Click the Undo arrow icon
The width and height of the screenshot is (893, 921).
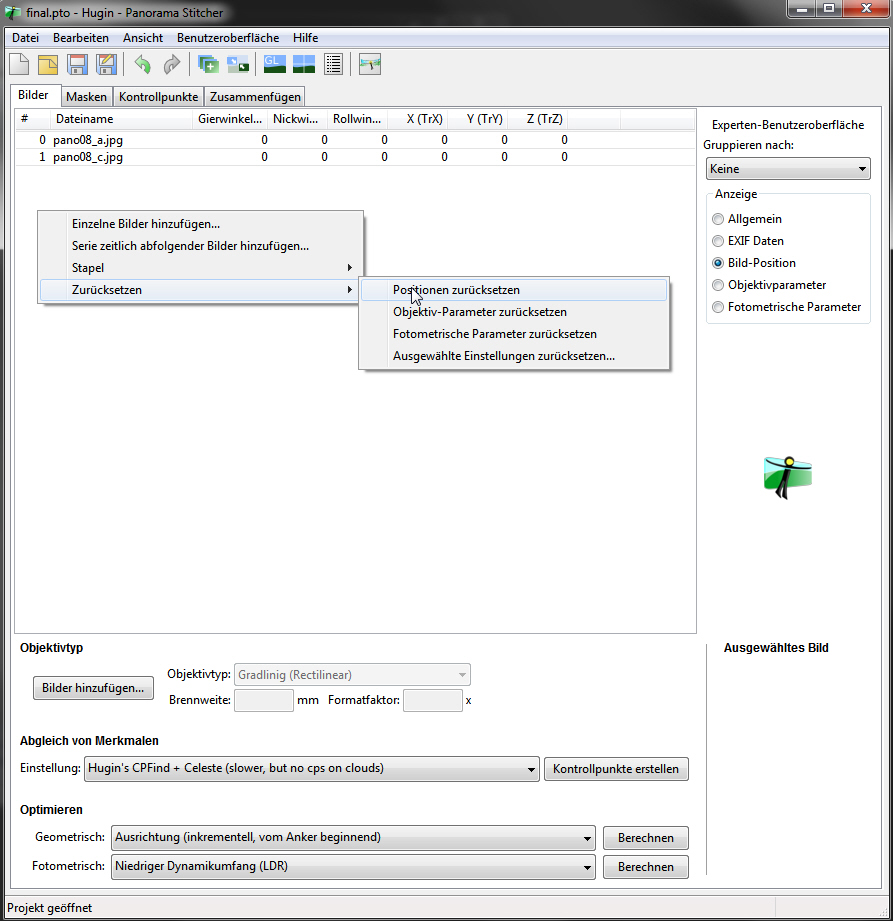142,65
